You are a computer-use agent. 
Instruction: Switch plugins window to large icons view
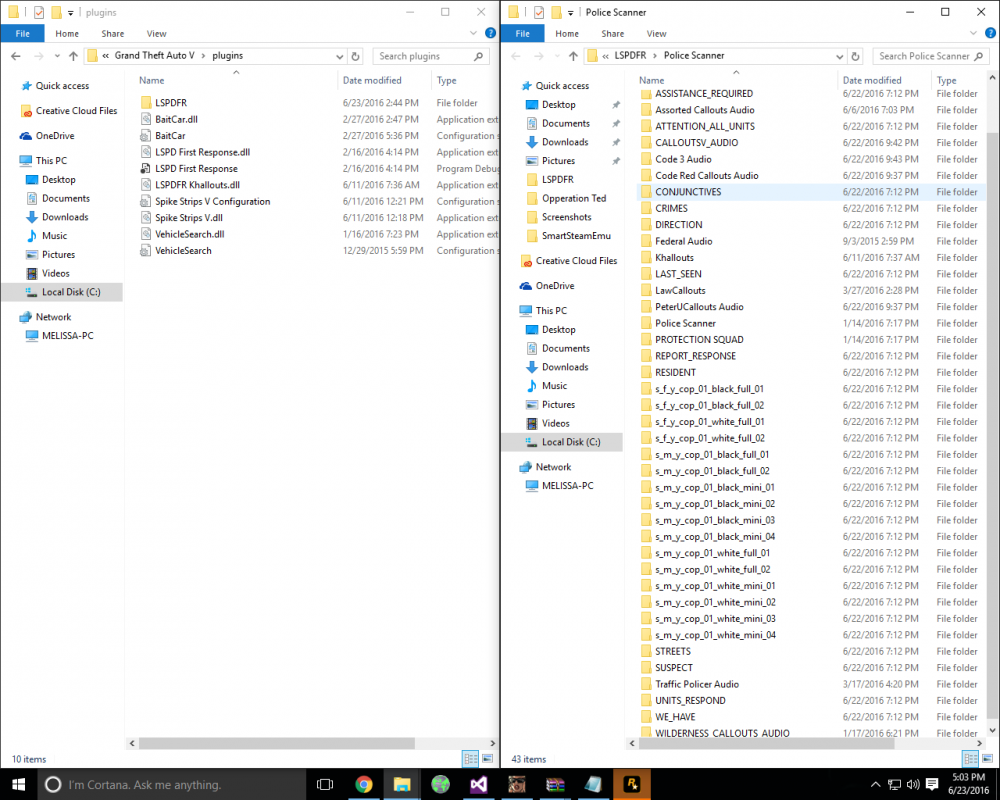(487, 759)
